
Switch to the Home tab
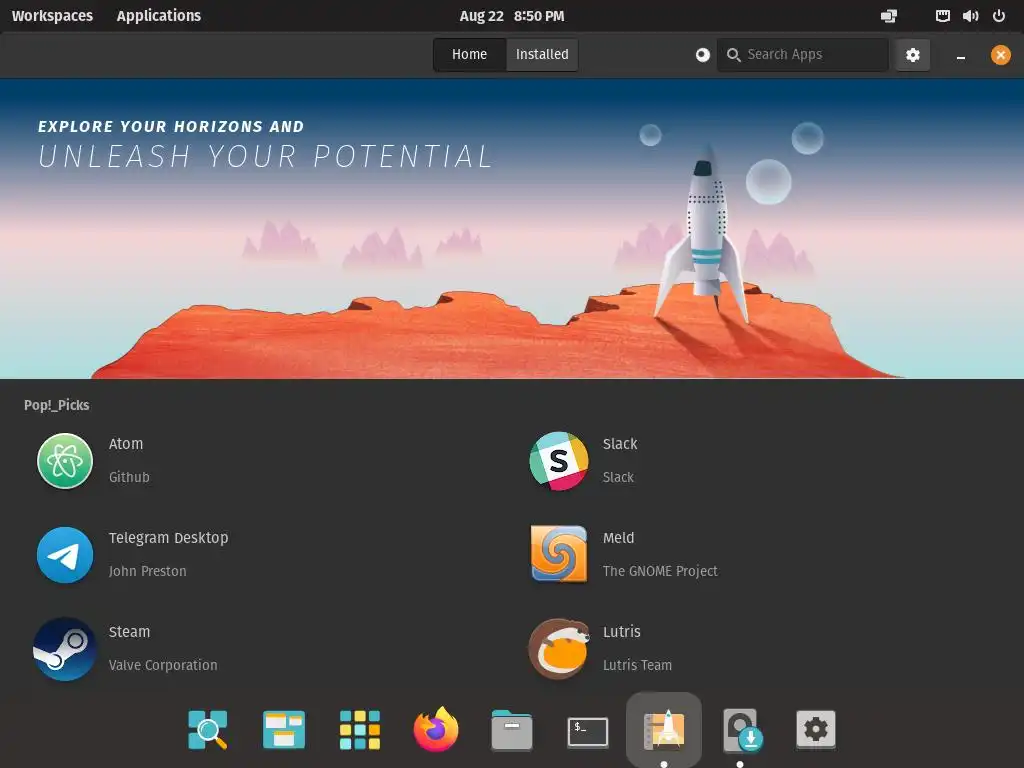coord(470,54)
